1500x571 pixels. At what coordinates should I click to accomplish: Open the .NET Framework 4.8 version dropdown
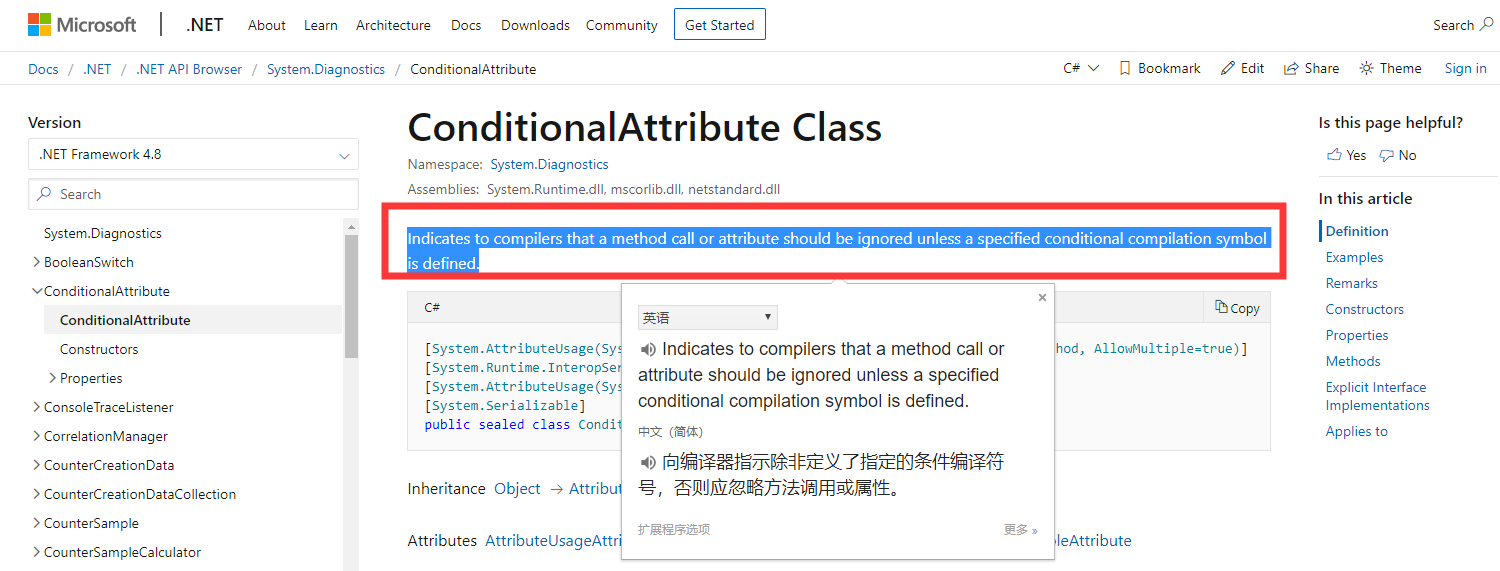click(193, 155)
